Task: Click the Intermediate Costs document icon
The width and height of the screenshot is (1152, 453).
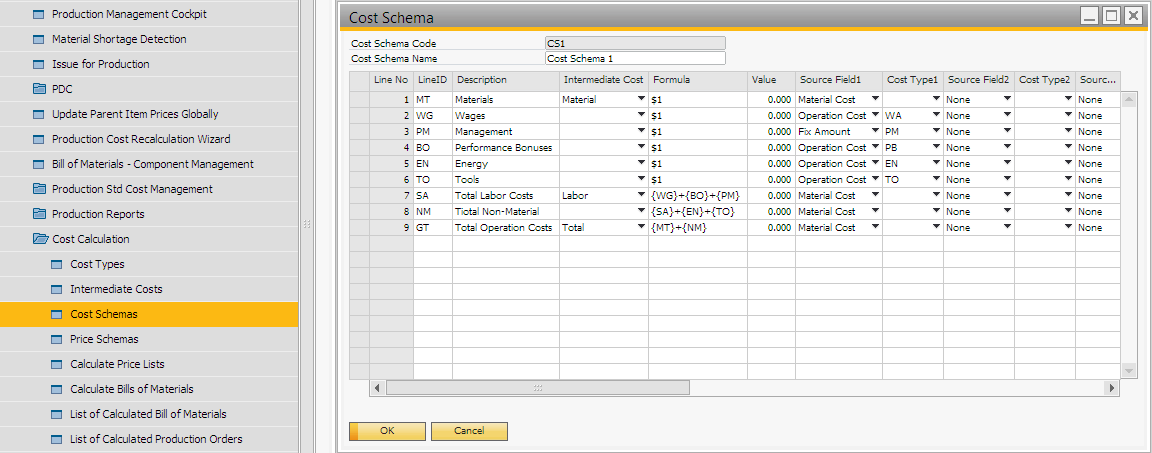Action: [57, 289]
